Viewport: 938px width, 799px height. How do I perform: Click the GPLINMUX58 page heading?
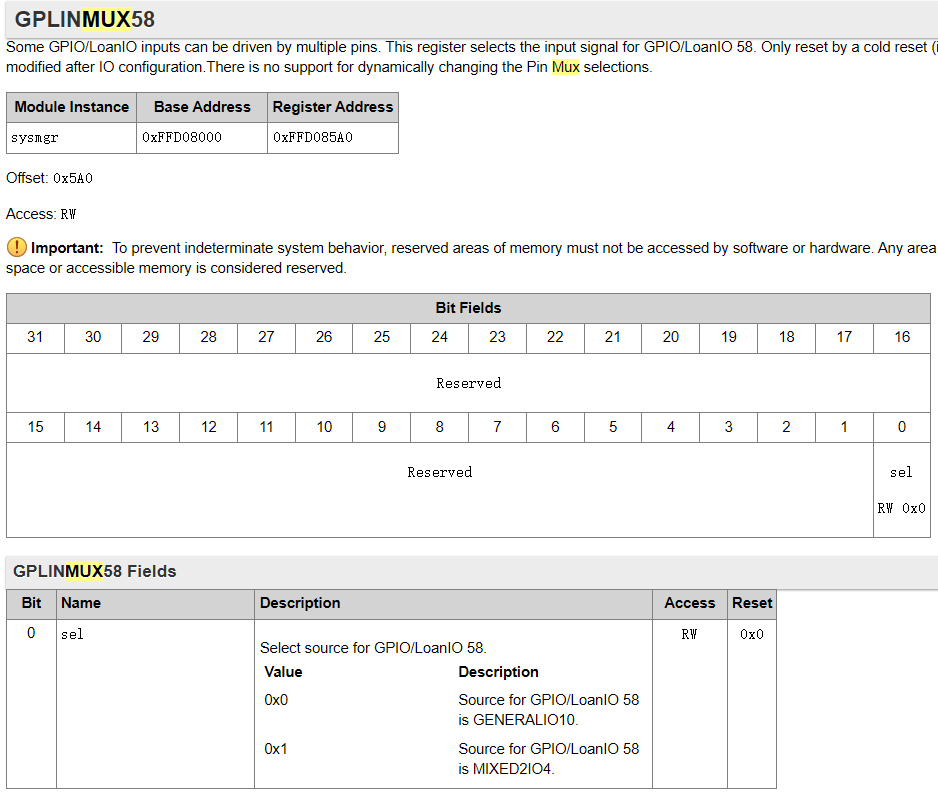pyautogui.click(x=84, y=19)
